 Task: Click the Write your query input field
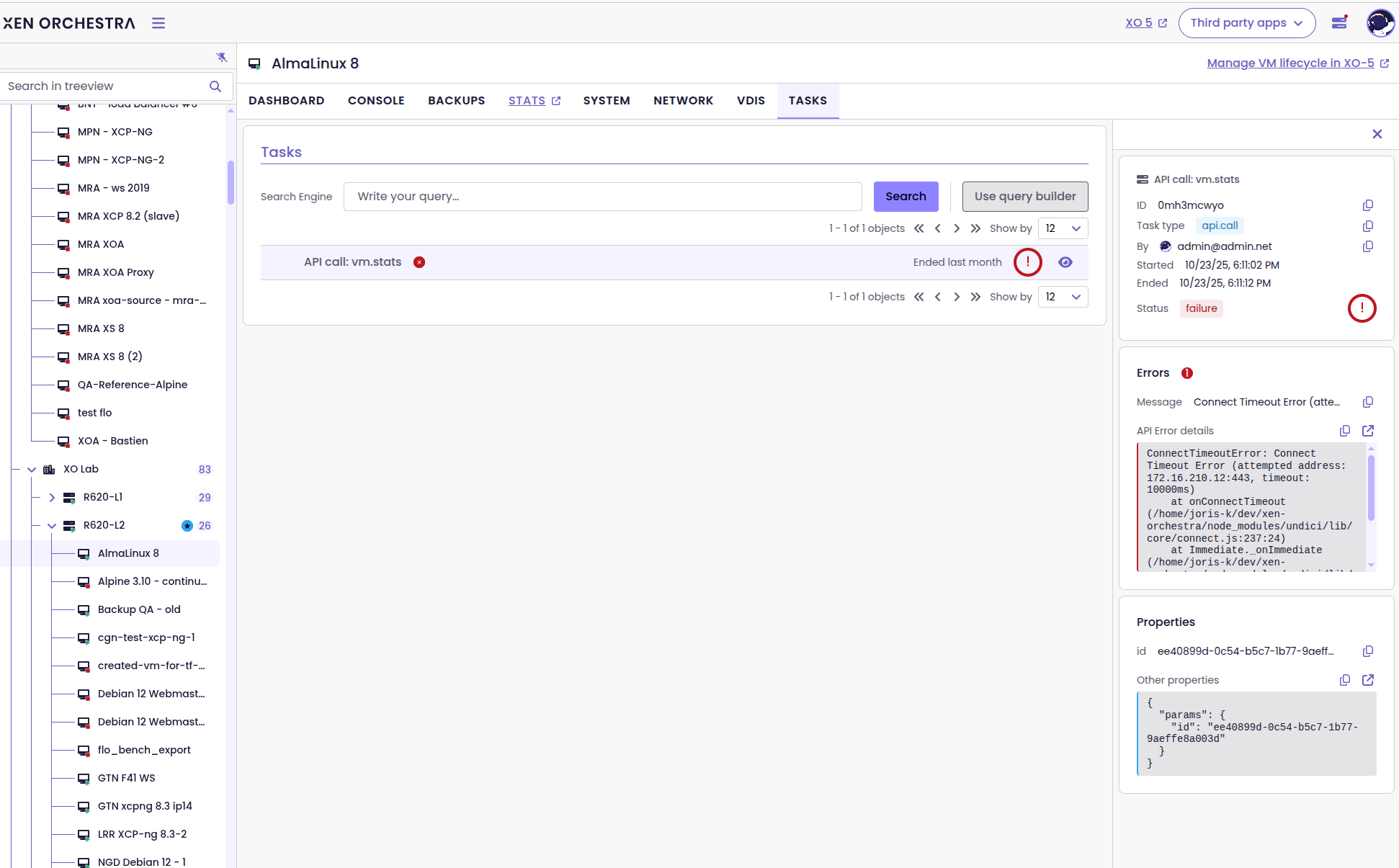(x=602, y=197)
